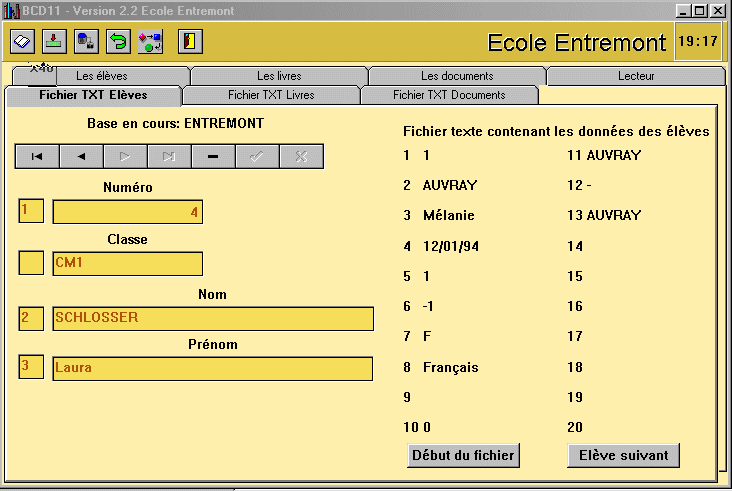The width and height of the screenshot is (732, 491).
Task: Delete record with the minus button
Action: point(212,156)
